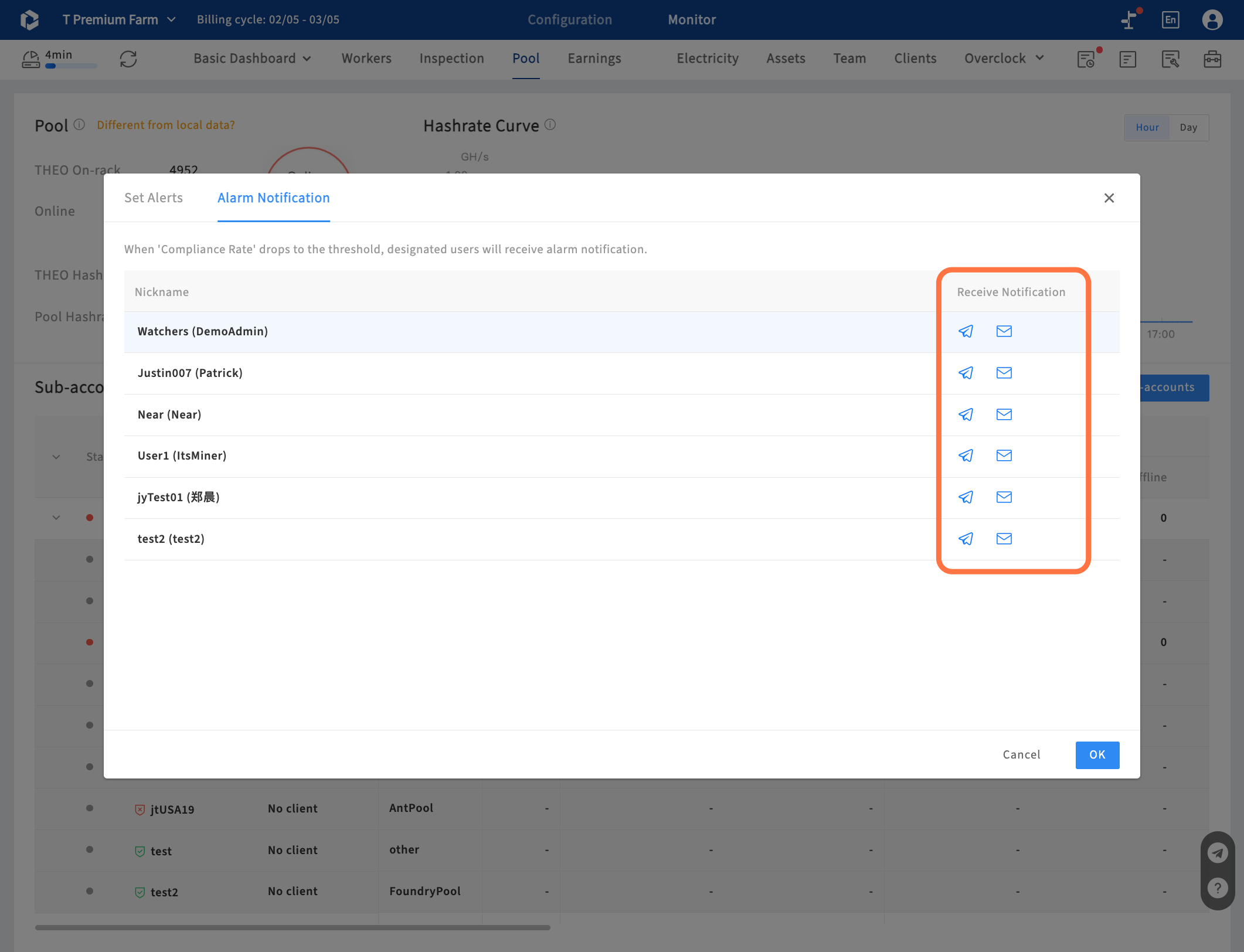Click email icon in User1 (ItsMiner) row

click(x=1004, y=455)
